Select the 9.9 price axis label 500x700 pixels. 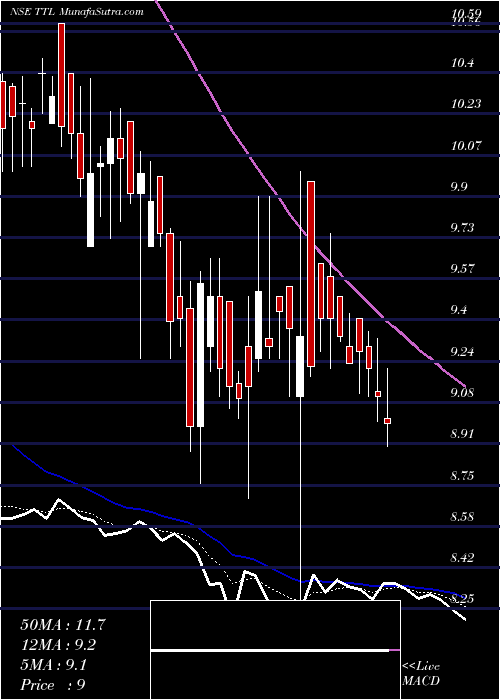462,187
